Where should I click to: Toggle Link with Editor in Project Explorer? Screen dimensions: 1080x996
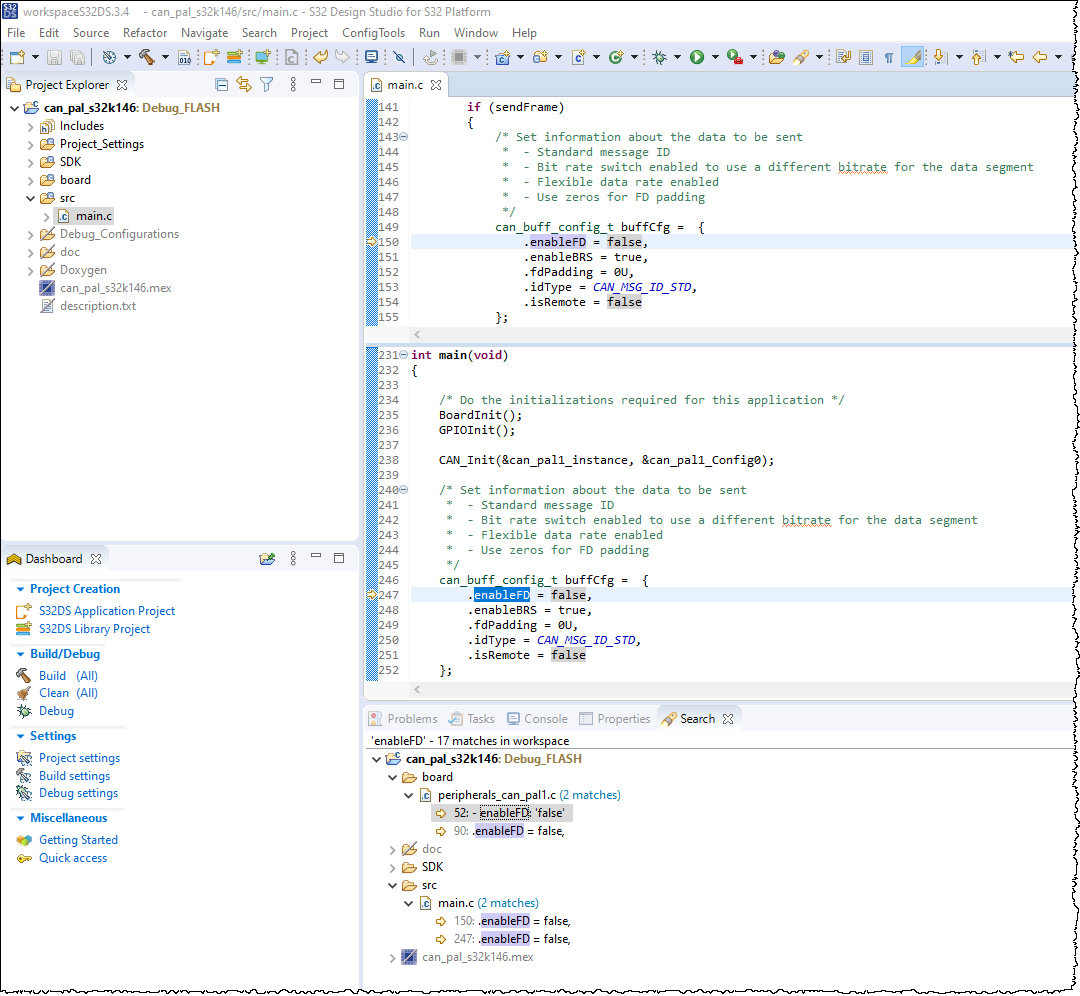244,85
